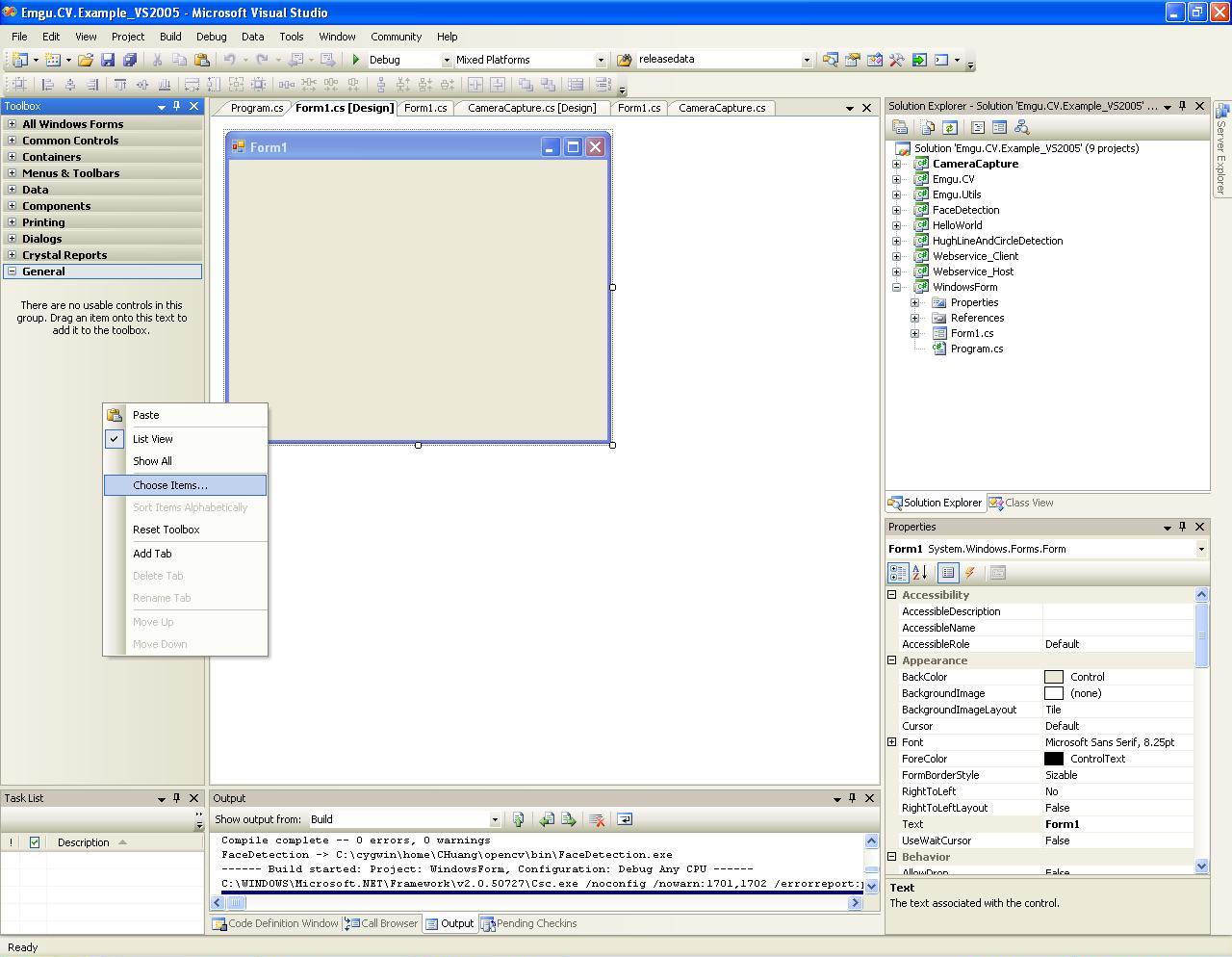Click Toggle Word Wrap in Output toolbar
Viewport: 1232px width, 957px height.
click(x=624, y=819)
